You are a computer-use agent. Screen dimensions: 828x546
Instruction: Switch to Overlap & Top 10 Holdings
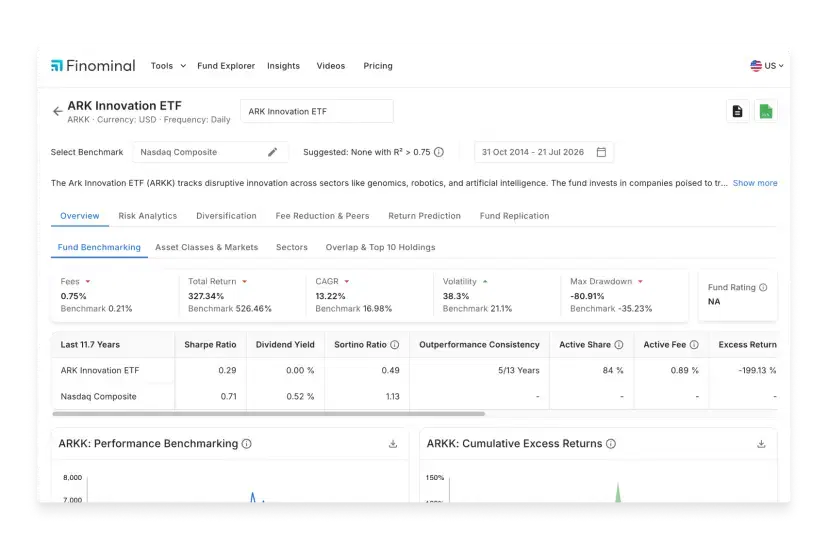pos(380,247)
